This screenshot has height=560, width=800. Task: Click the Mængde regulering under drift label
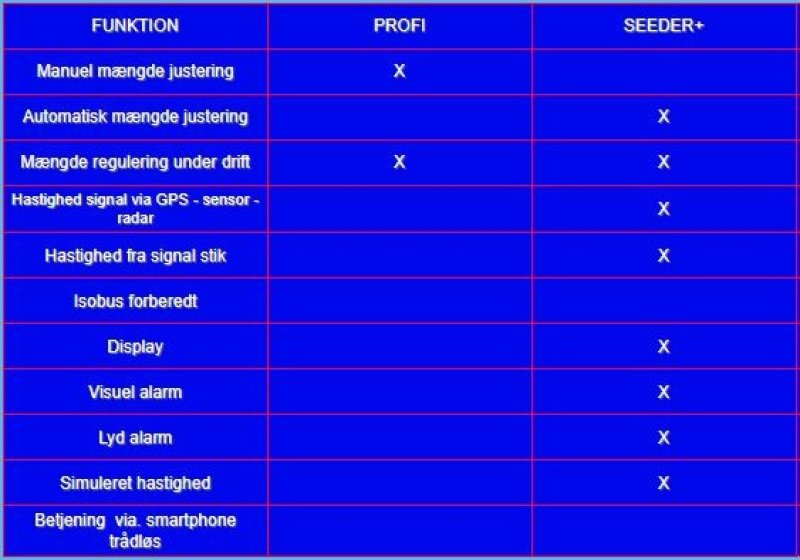coord(135,162)
